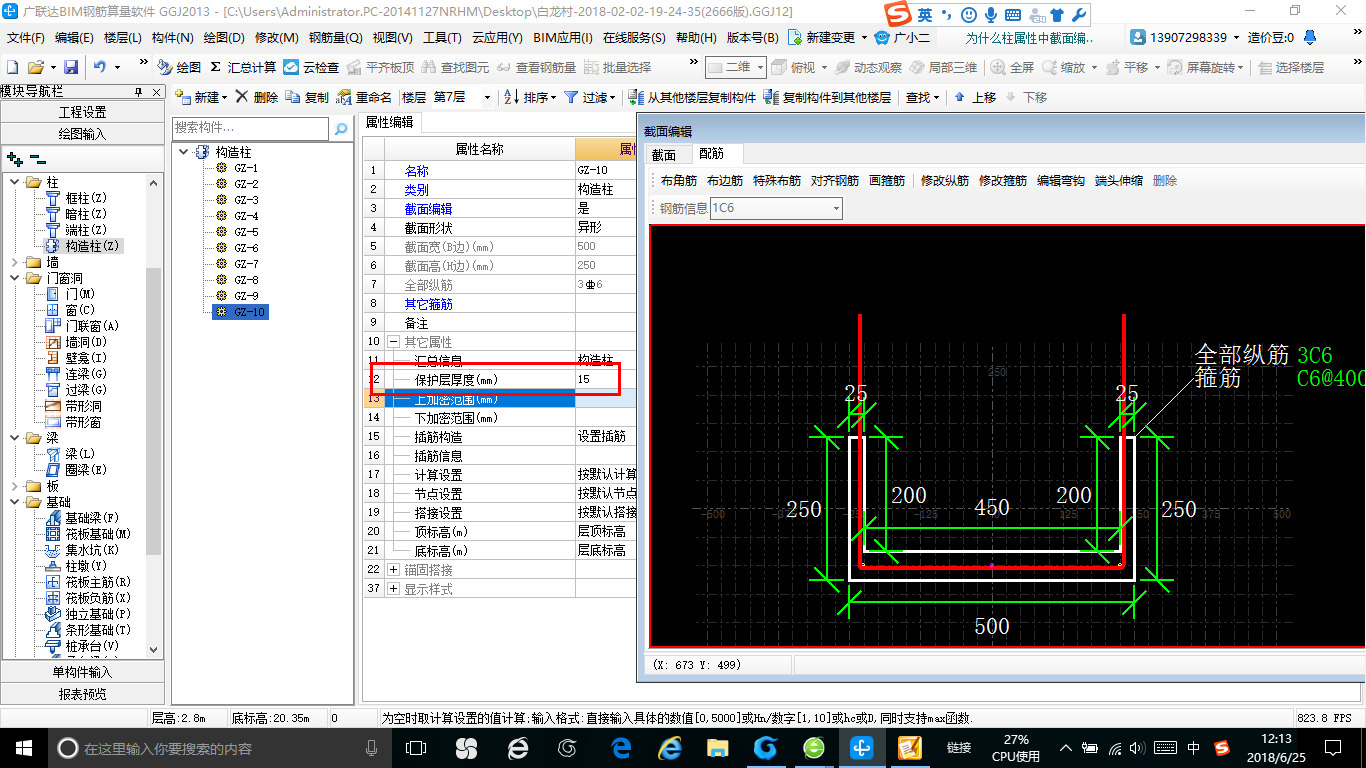Pin the 模块导航栏 panel
The height and width of the screenshot is (768, 1366).
coord(138,91)
